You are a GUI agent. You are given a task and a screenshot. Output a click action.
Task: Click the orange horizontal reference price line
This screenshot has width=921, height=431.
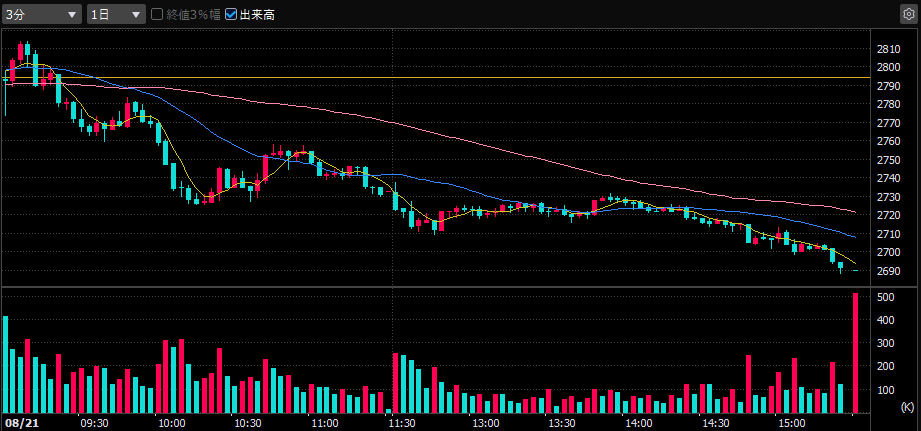pyautogui.click(x=435, y=77)
